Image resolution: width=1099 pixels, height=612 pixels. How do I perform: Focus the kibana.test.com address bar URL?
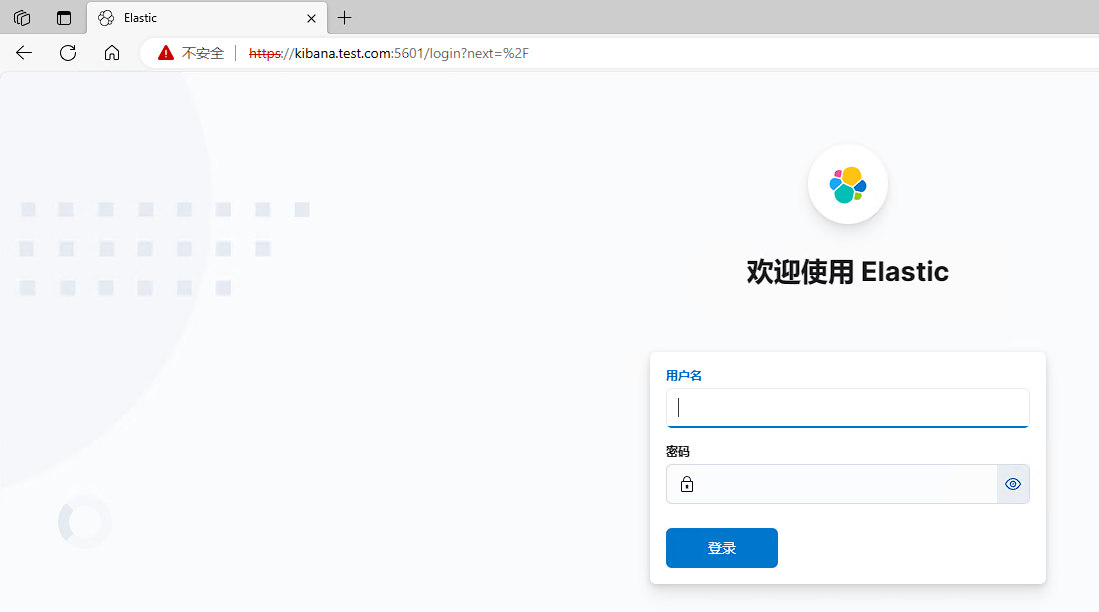389,53
